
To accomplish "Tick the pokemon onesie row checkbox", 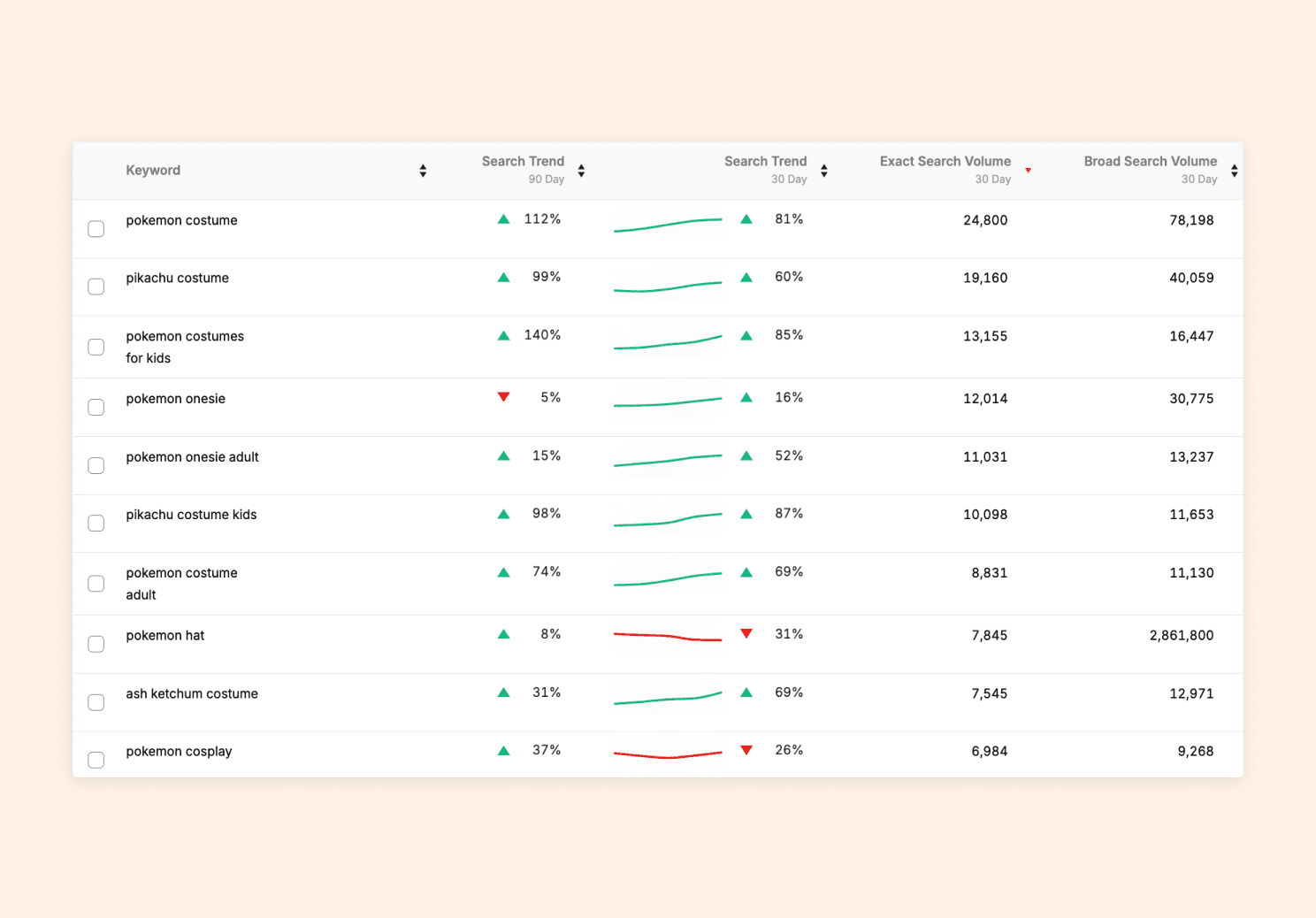I will [96, 407].
